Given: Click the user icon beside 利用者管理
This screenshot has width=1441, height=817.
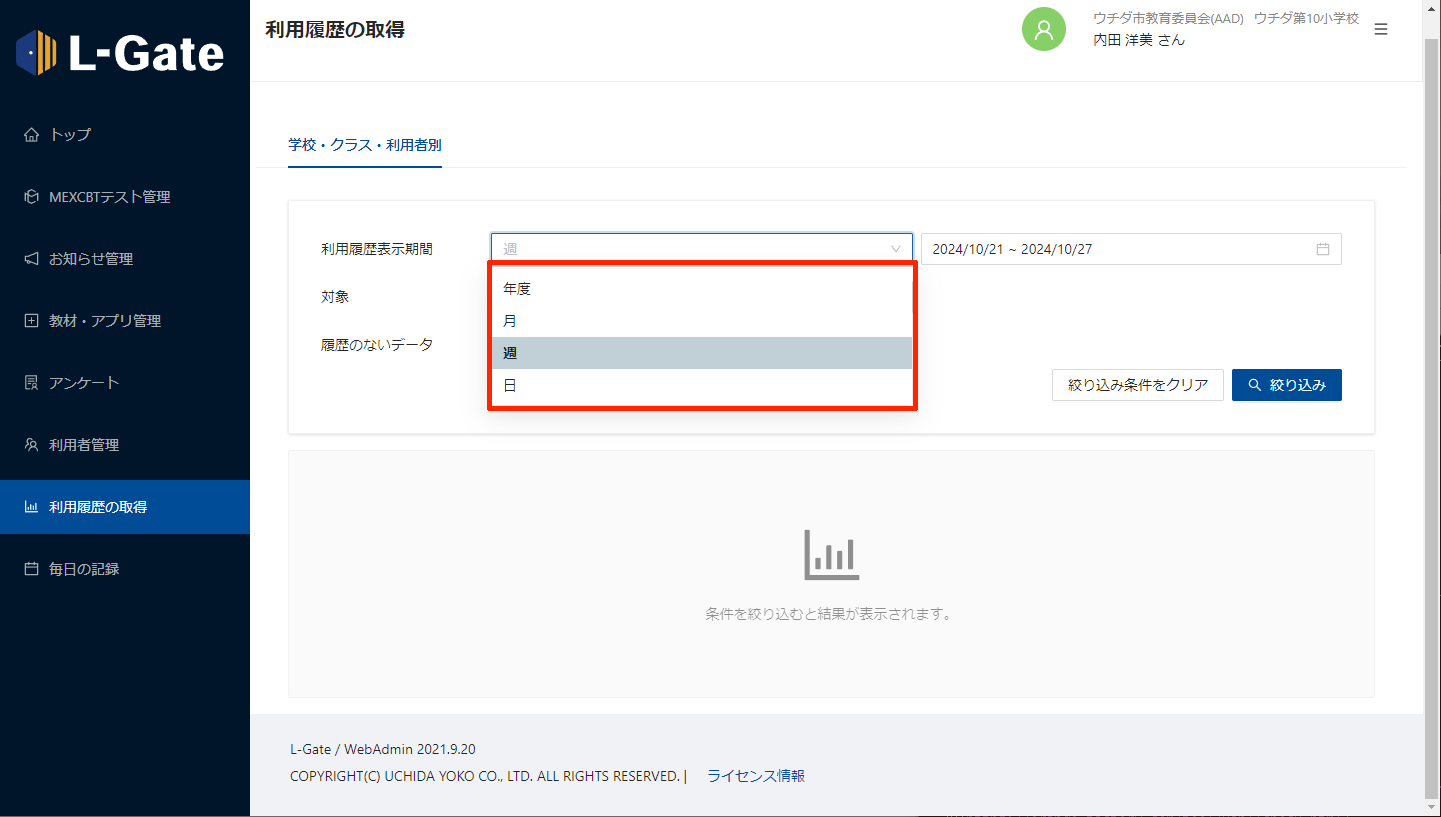Looking at the screenshot, I should [x=31, y=445].
